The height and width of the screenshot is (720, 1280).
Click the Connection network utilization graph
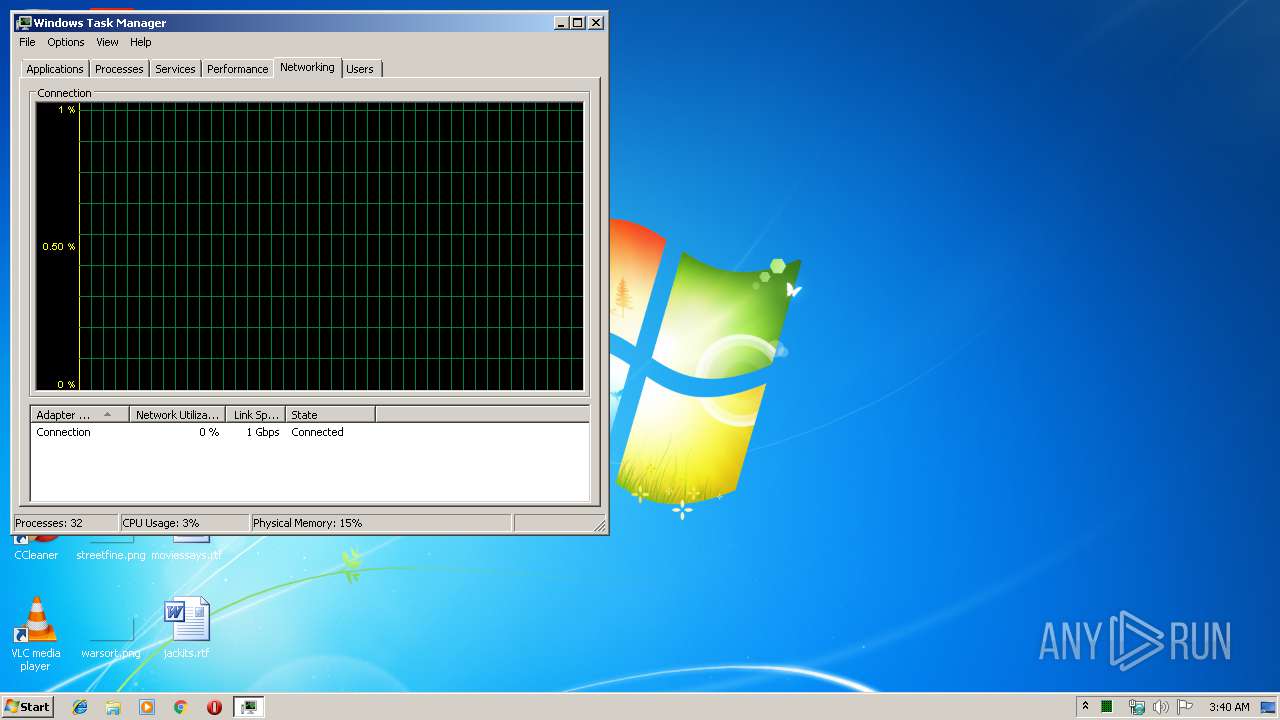tap(310, 246)
